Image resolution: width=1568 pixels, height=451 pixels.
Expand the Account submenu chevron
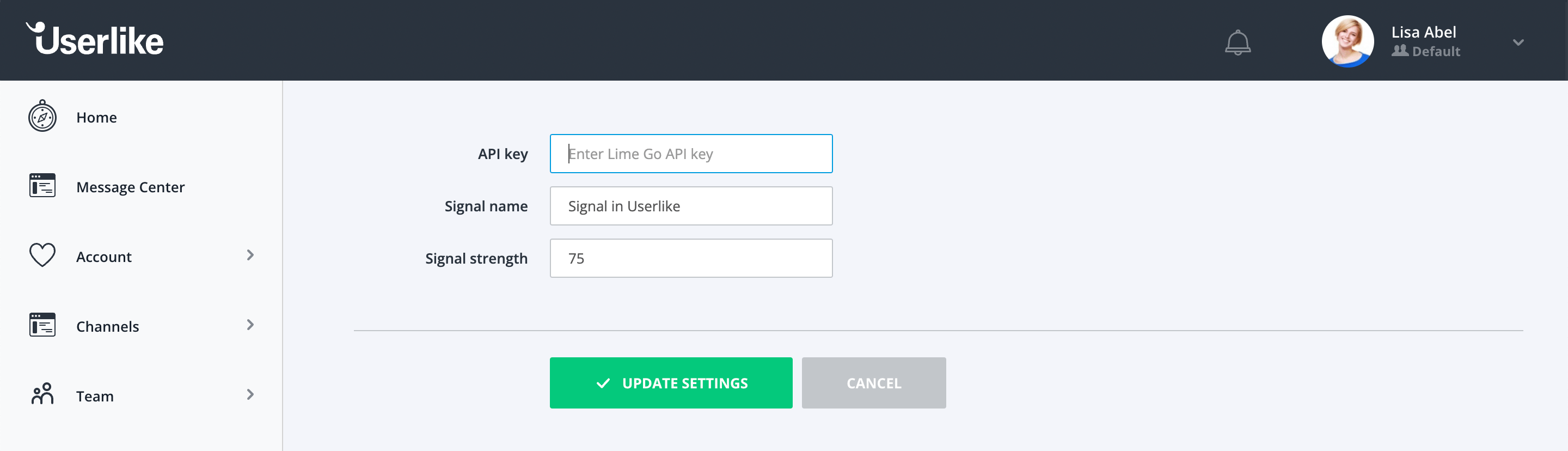pos(250,255)
